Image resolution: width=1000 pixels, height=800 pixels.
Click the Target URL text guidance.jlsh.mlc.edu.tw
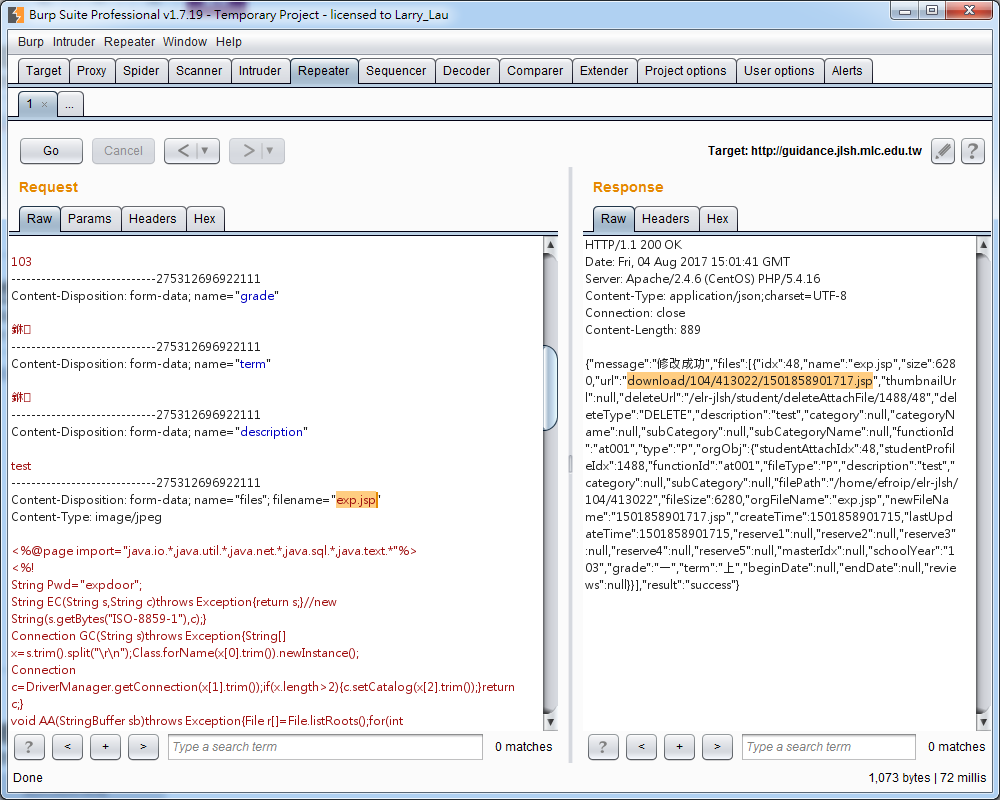836,151
